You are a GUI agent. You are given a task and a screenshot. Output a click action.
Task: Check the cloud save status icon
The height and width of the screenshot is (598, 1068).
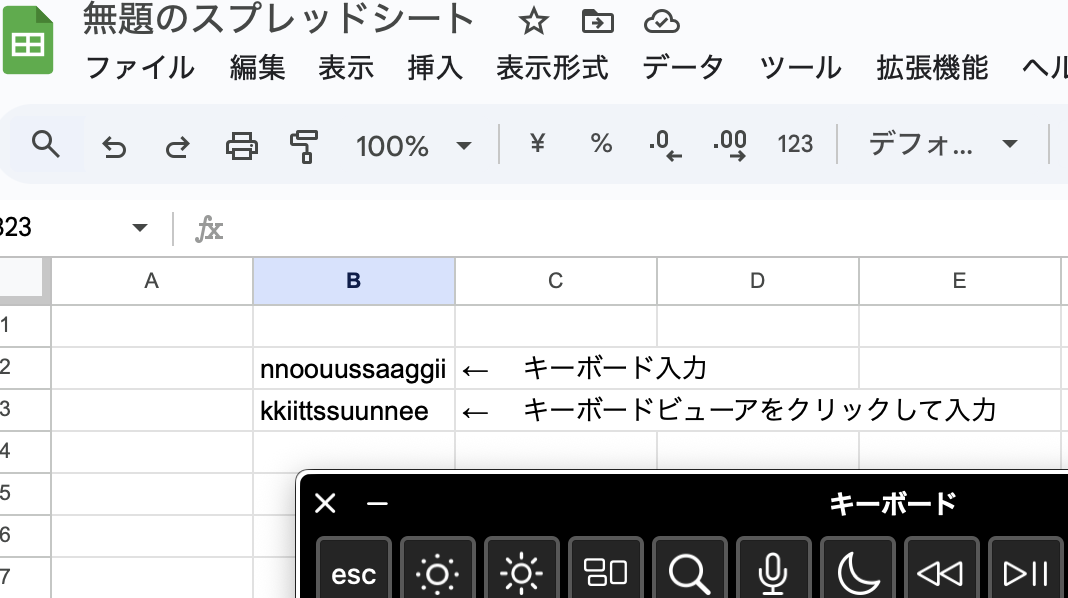coord(661,21)
